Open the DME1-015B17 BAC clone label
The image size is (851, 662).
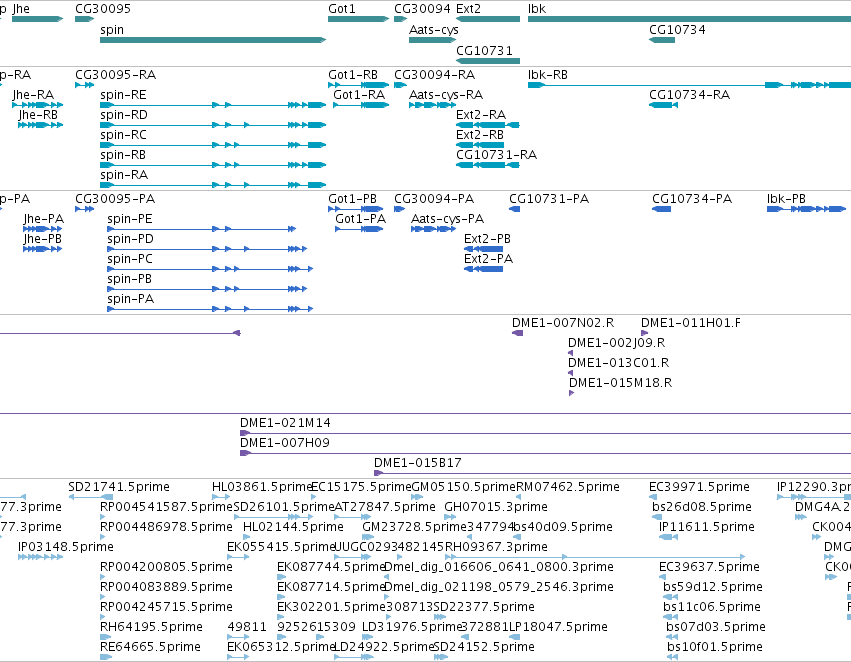pos(417,463)
